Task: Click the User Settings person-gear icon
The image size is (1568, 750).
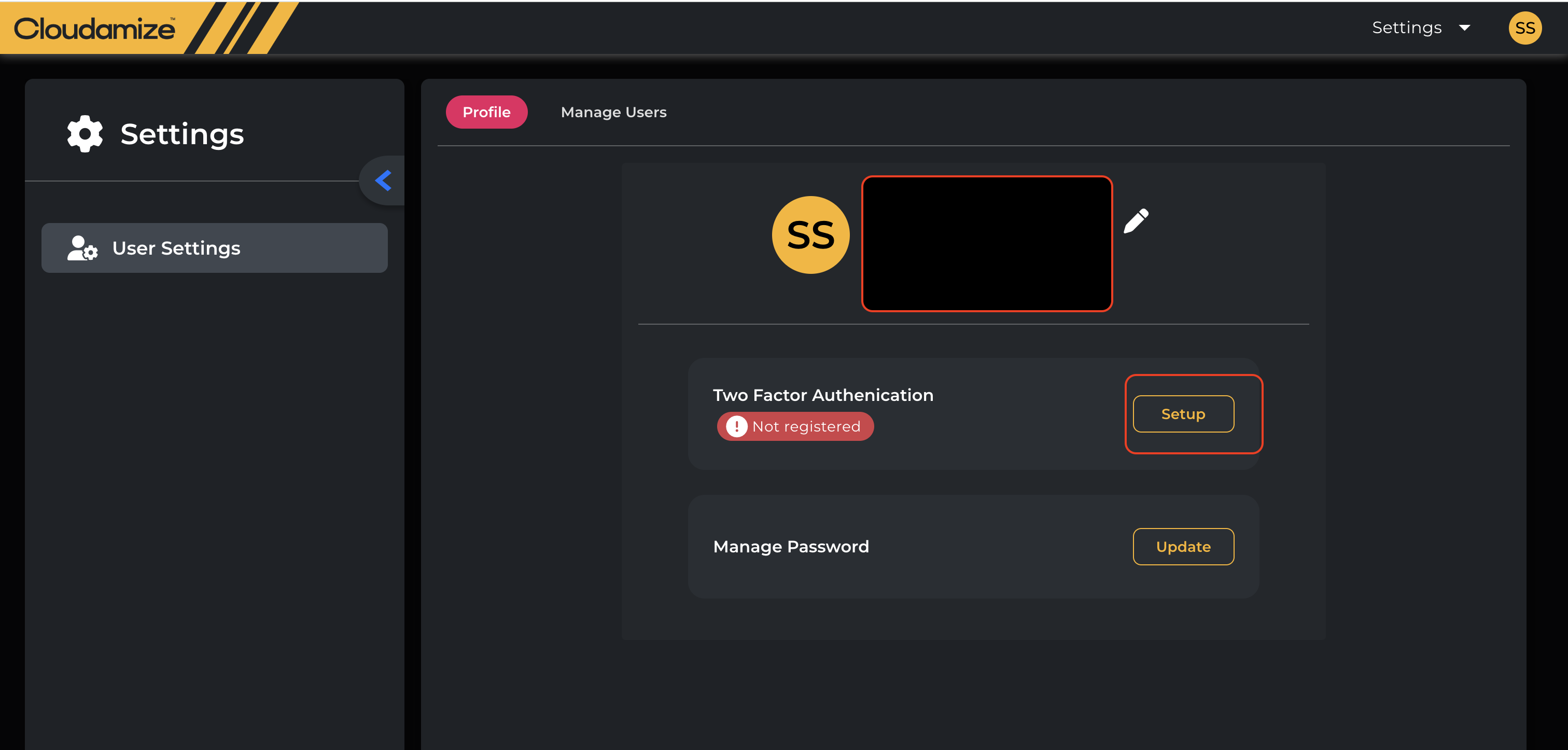Action: (81, 248)
